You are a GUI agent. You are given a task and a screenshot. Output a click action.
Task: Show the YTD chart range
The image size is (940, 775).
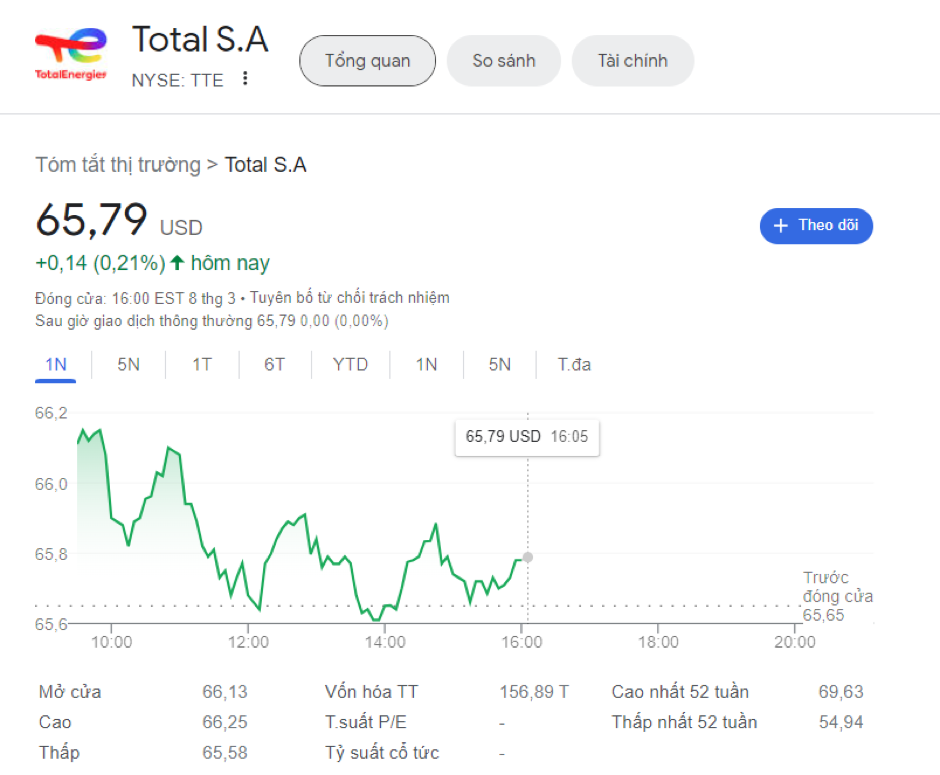pyautogui.click(x=350, y=364)
